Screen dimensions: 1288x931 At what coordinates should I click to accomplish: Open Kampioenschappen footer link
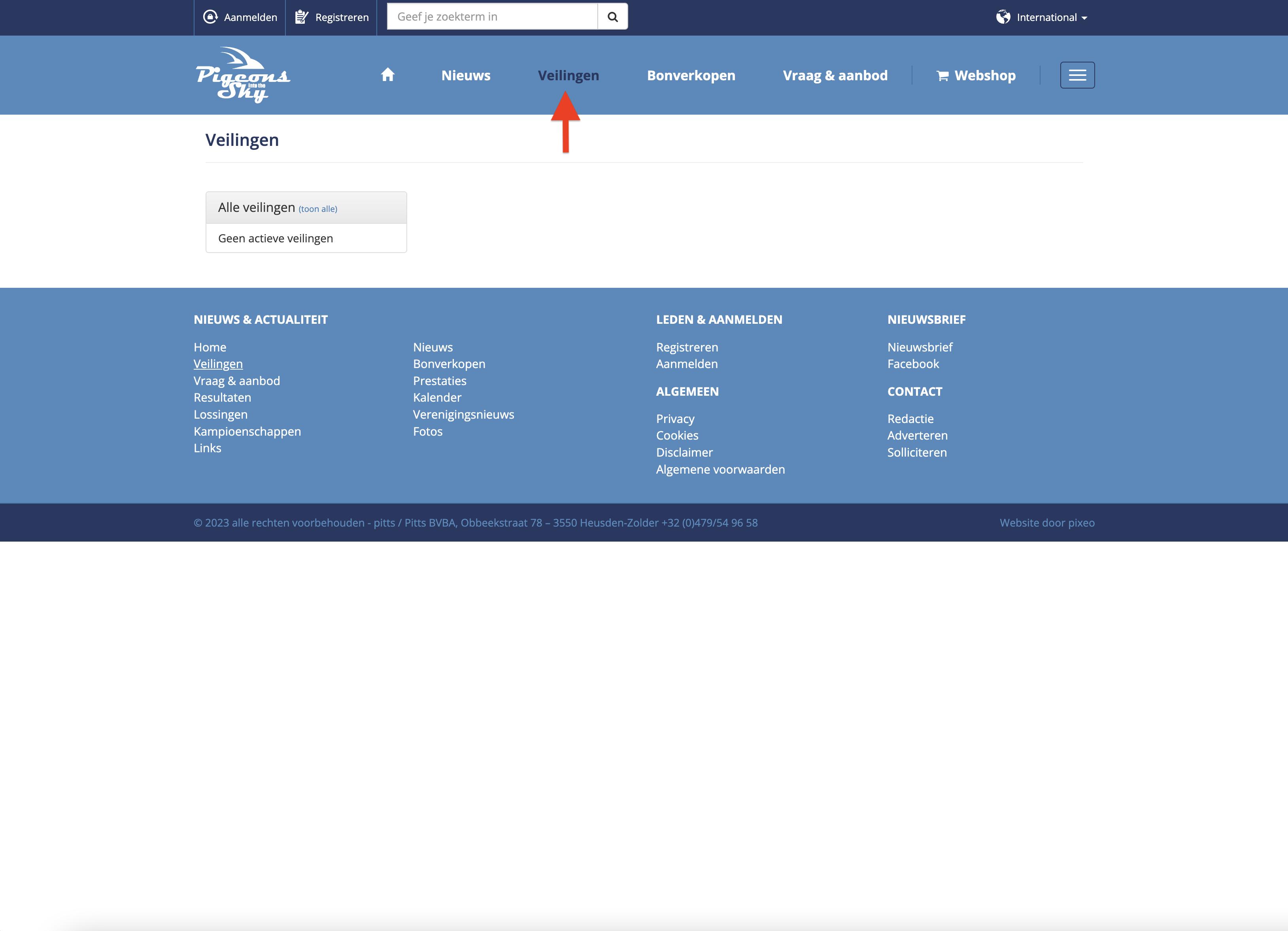click(247, 431)
